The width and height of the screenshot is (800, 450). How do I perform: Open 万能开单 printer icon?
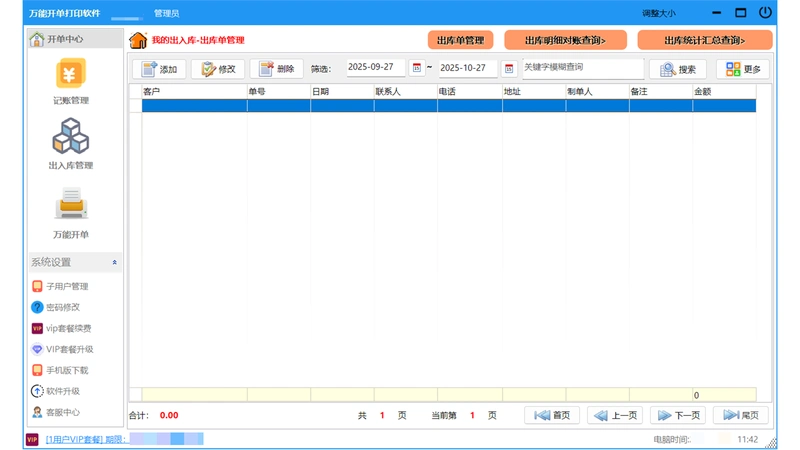coord(71,204)
